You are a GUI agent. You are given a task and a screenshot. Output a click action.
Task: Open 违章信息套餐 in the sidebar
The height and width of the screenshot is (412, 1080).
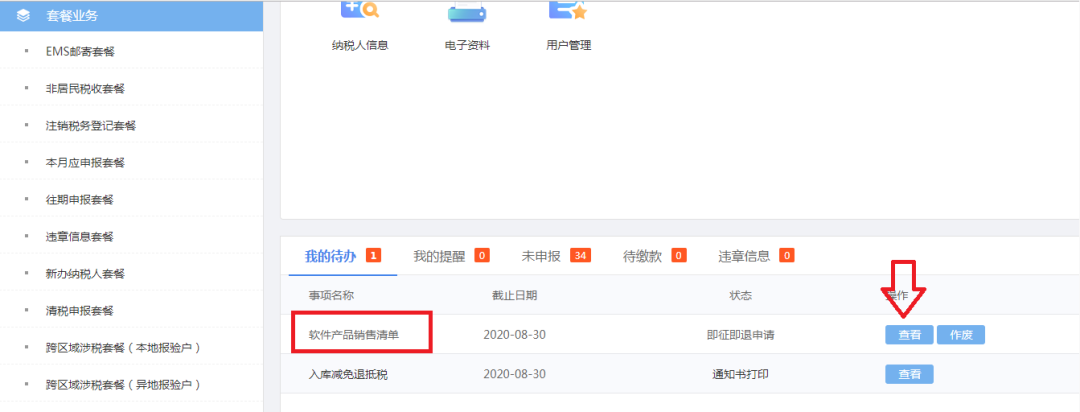point(80,237)
